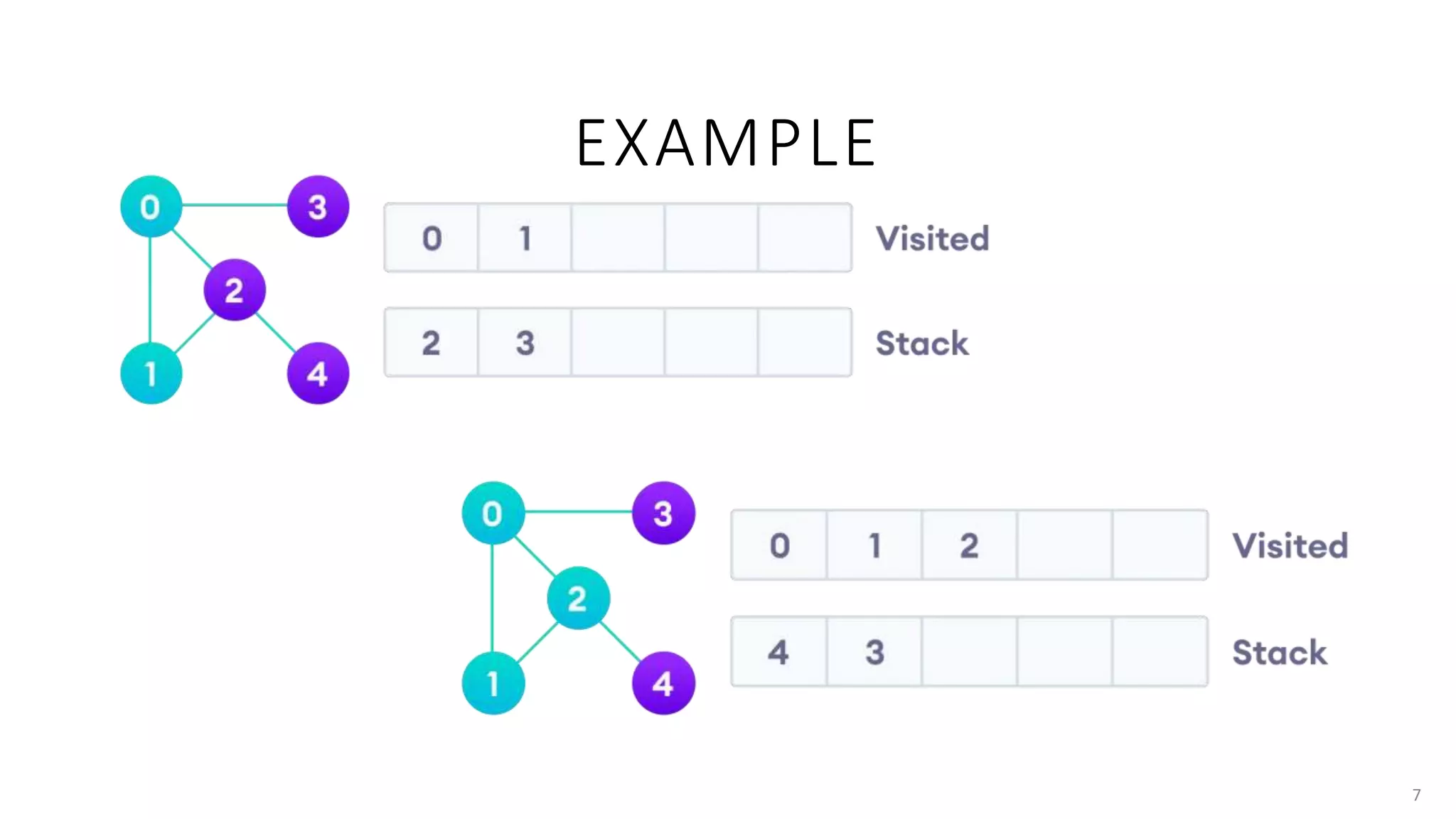This screenshot has height=819, width=1456.
Task: Click purple node 4 in the upper graph
Action: 318,373
